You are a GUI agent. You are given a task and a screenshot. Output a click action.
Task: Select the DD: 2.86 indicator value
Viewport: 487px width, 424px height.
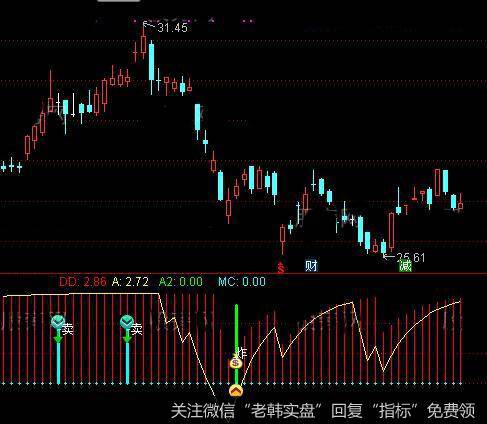click(x=83, y=282)
